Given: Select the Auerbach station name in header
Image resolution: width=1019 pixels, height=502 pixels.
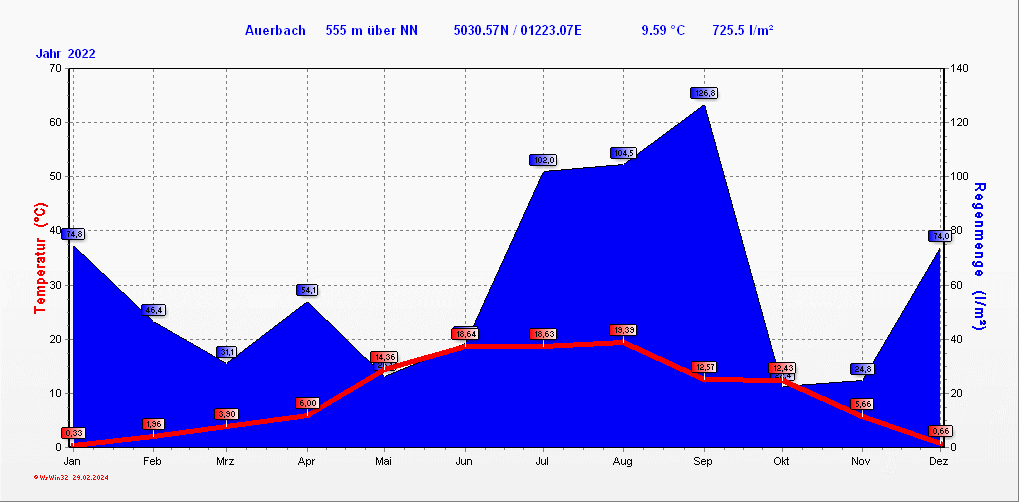Looking at the screenshot, I should click(x=275, y=30).
